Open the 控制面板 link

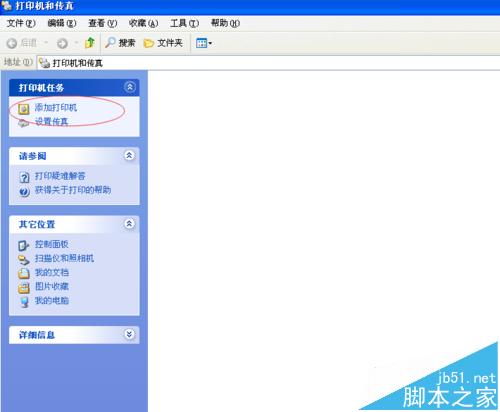52,244
